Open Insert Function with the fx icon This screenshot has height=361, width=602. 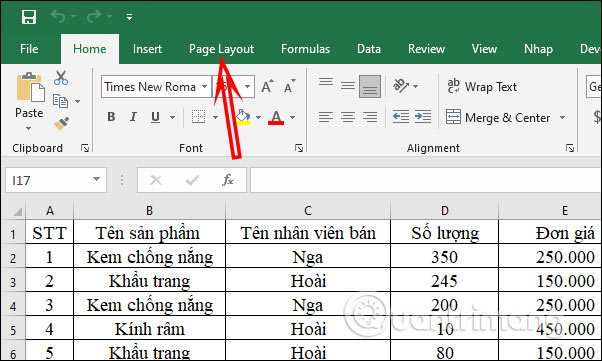click(x=228, y=180)
